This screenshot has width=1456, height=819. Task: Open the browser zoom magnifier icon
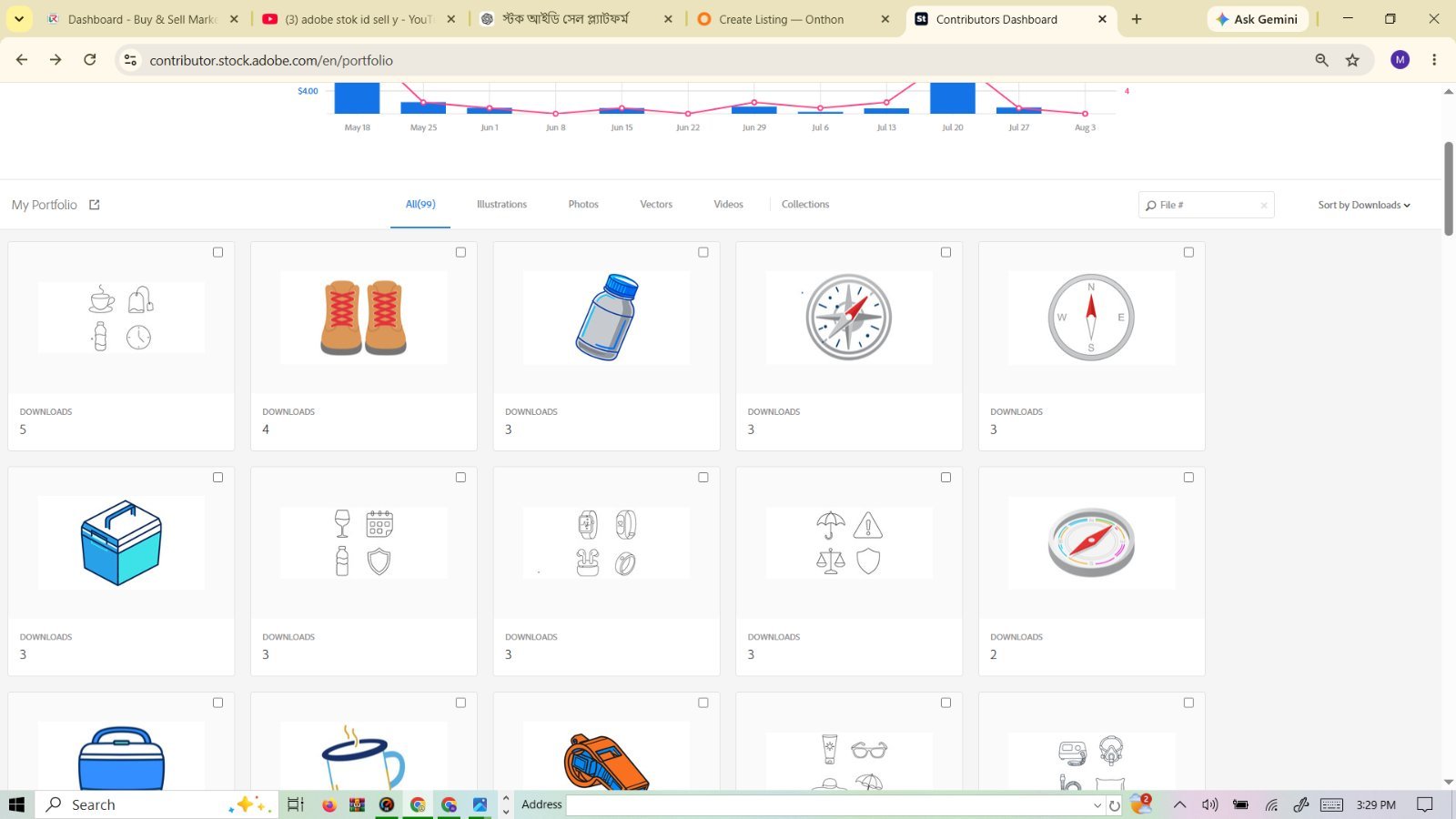tap(1321, 60)
